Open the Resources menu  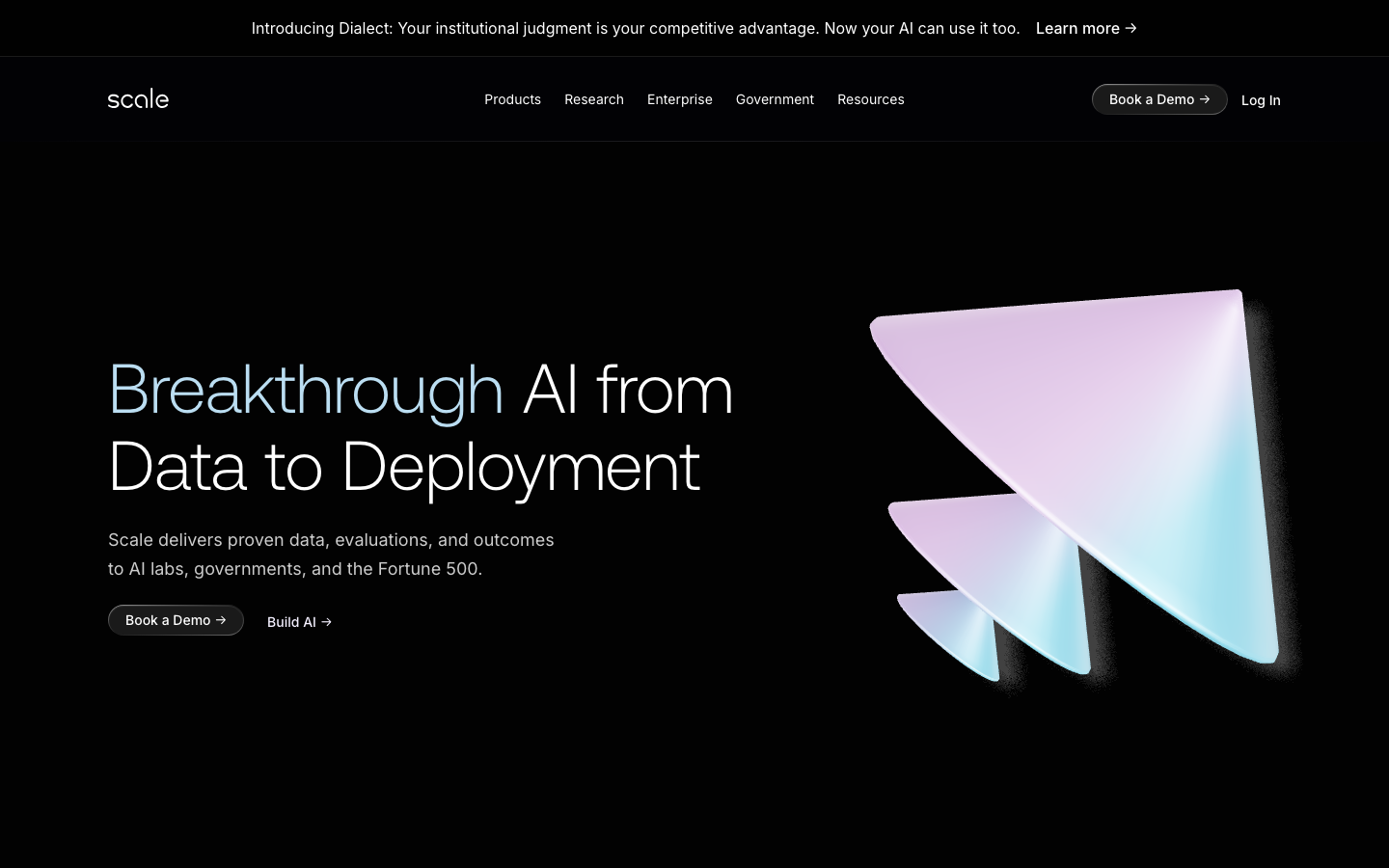(871, 99)
